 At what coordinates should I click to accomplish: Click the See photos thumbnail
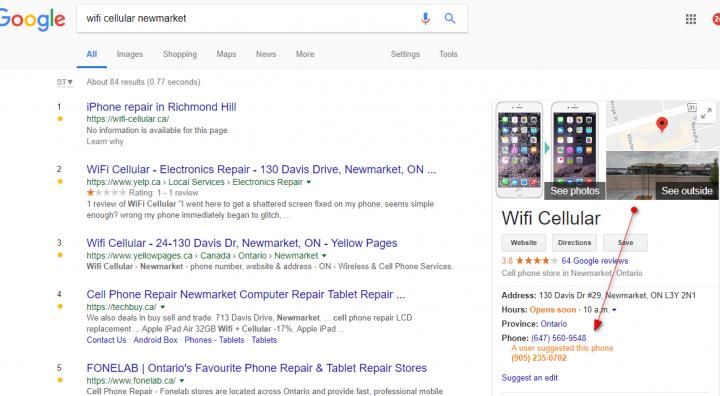click(x=575, y=151)
